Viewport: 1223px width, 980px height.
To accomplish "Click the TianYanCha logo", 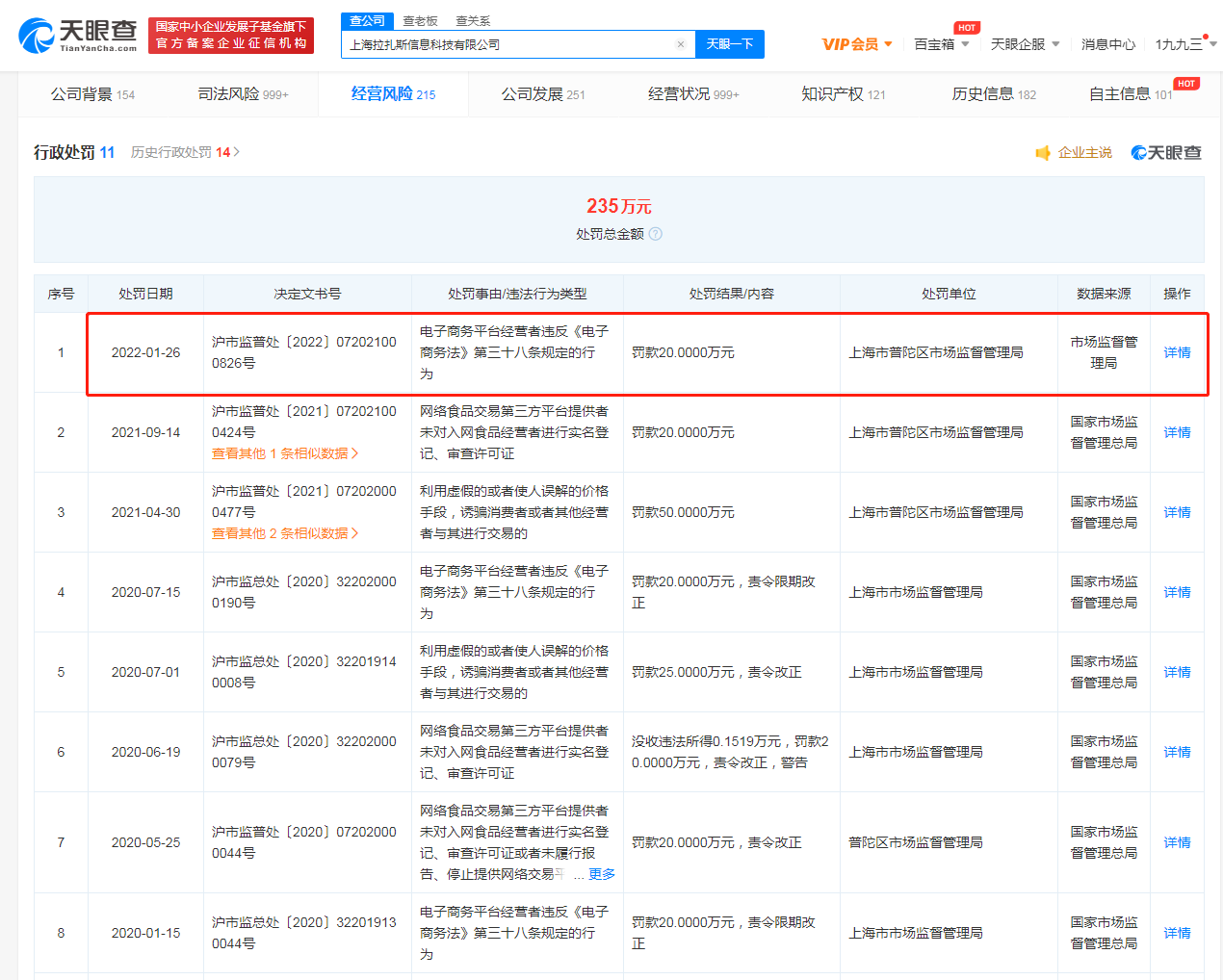I will tap(78, 36).
